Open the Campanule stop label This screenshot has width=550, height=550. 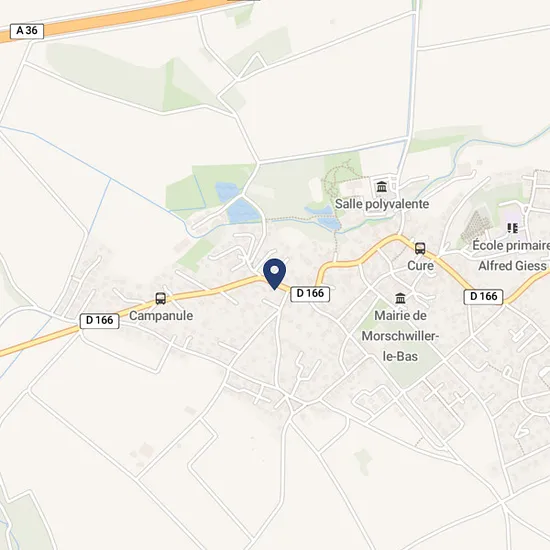(161, 315)
